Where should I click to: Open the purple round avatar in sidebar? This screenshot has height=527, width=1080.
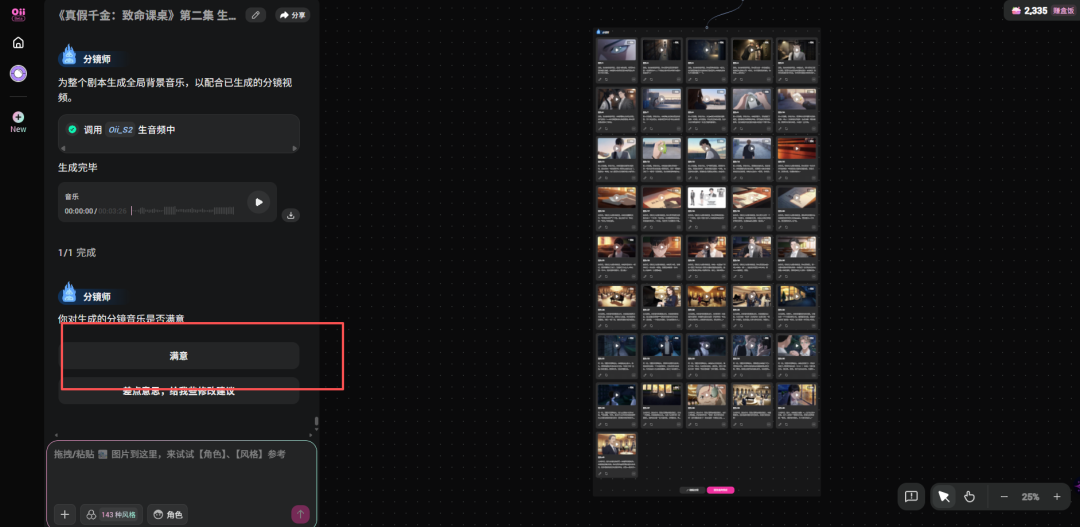pyautogui.click(x=19, y=74)
